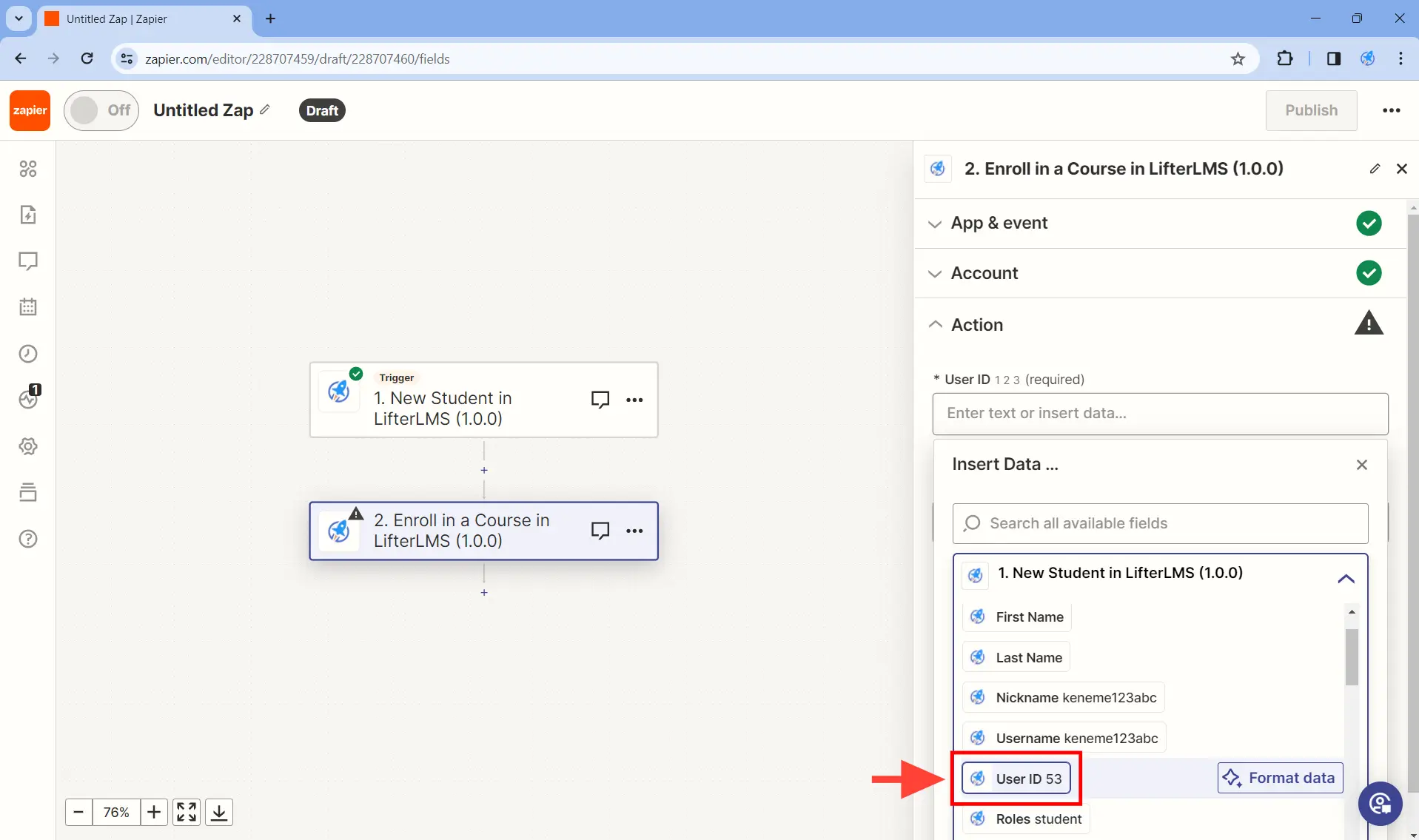Viewport: 1419px width, 840px height.
Task: Open the comments icon in left sidebar
Action: click(28, 261)
